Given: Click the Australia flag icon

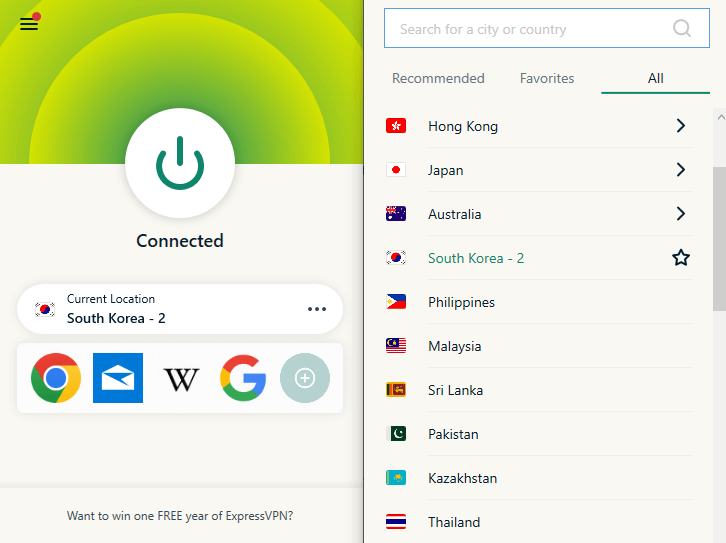Looking at the screenshot, I should tap(396, 213).
